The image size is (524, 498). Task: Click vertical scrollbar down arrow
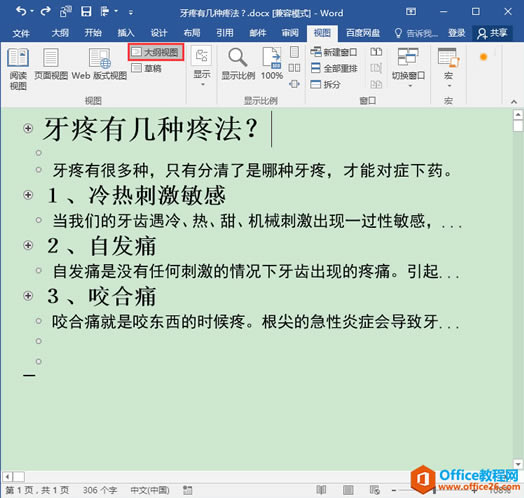(518, 464)
